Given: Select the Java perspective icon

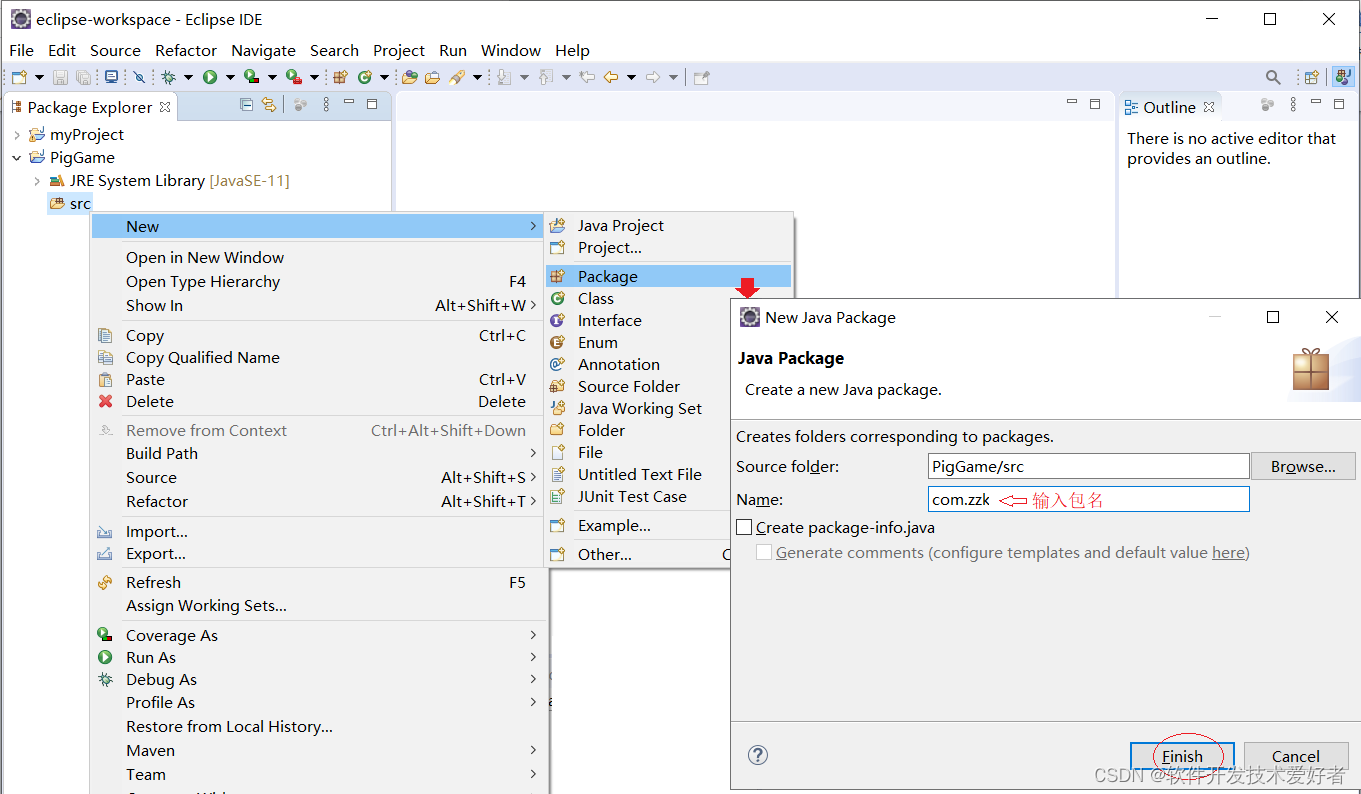Looking at the screenshot, I should coord(1343,77).
